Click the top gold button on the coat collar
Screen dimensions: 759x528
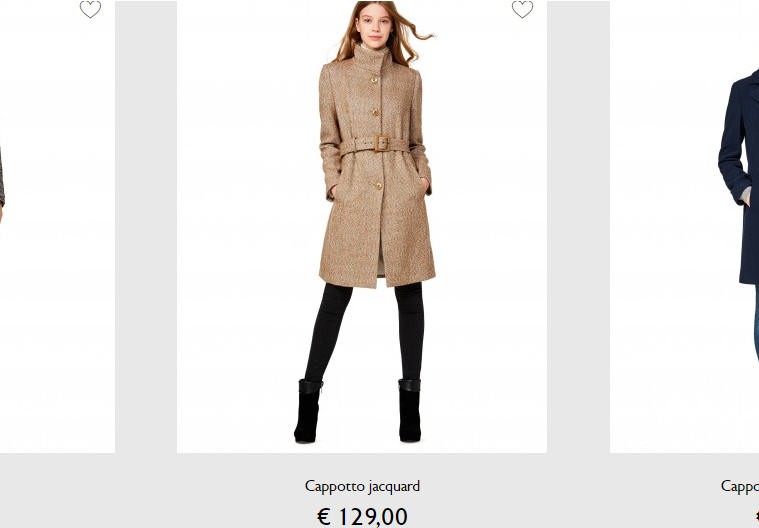pyautogui.click(x=374, y=80)
